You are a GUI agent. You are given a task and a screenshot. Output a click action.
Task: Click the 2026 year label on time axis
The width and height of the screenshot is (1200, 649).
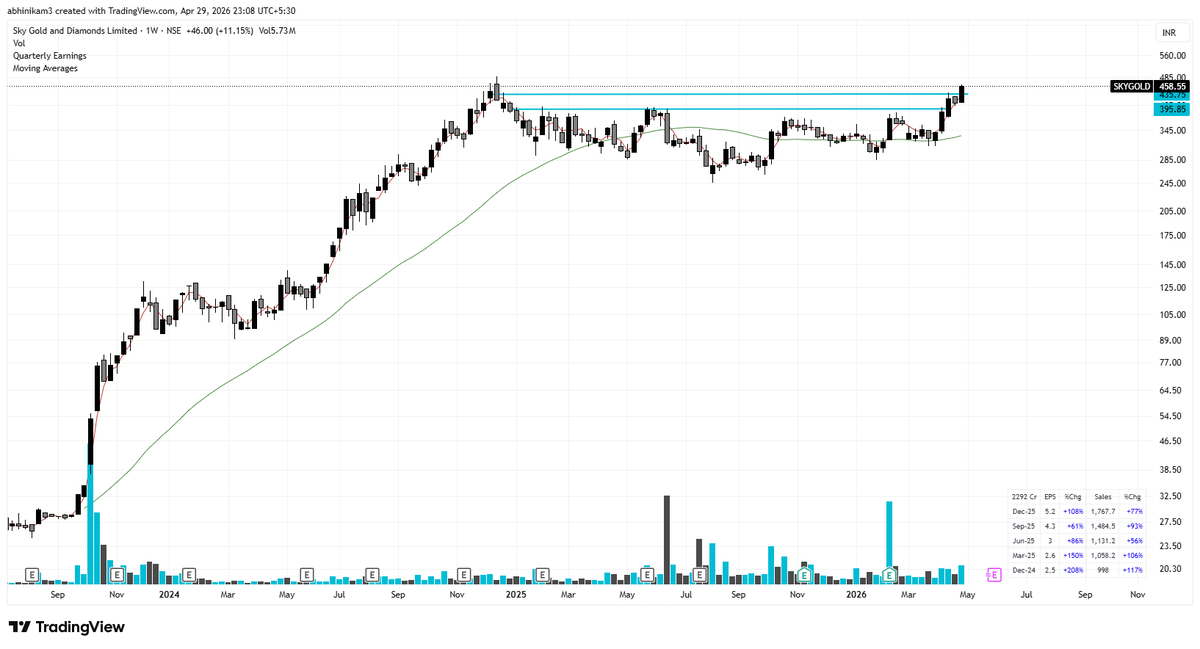856,594
